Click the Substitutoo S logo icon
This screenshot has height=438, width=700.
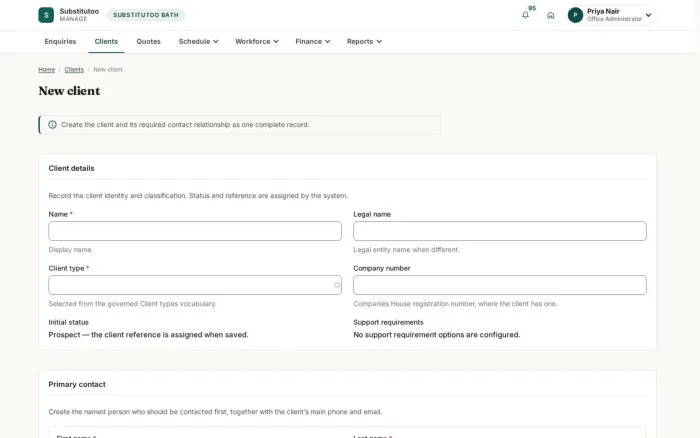(x=46, y=15)
